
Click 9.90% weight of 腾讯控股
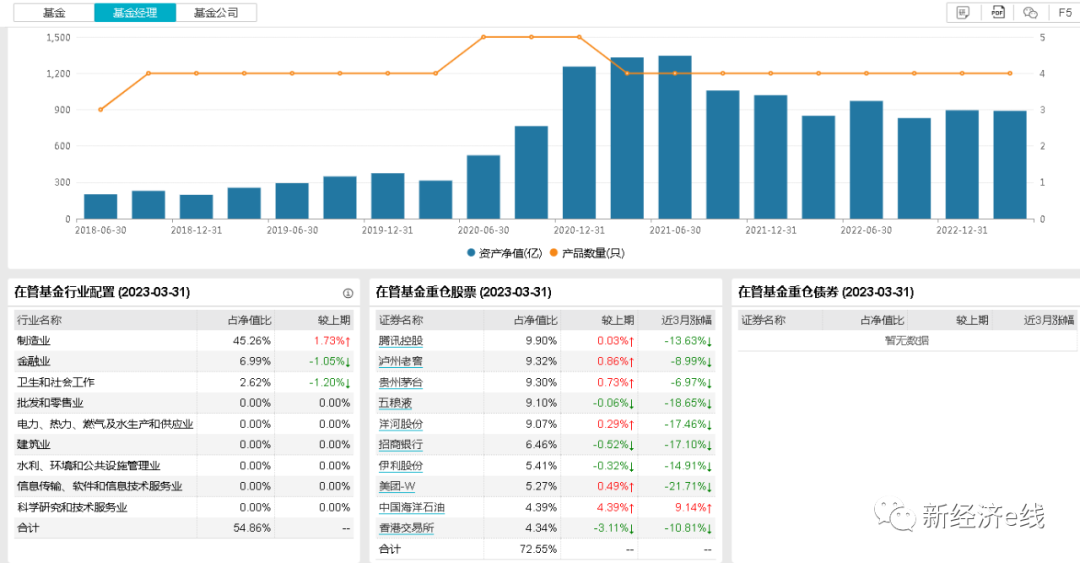tap(541, 340)
